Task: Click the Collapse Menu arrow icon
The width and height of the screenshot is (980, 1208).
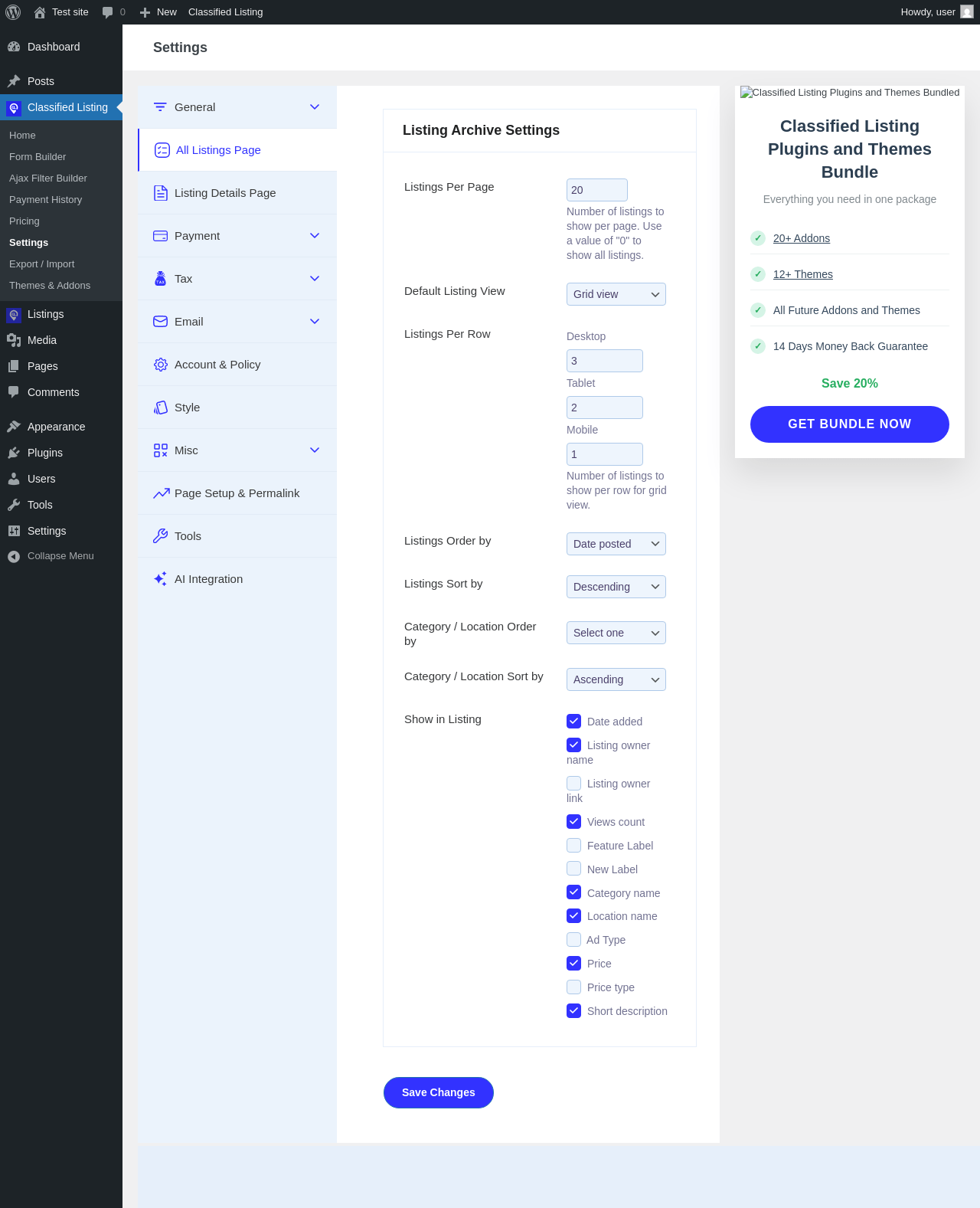Action: (14, 556)
